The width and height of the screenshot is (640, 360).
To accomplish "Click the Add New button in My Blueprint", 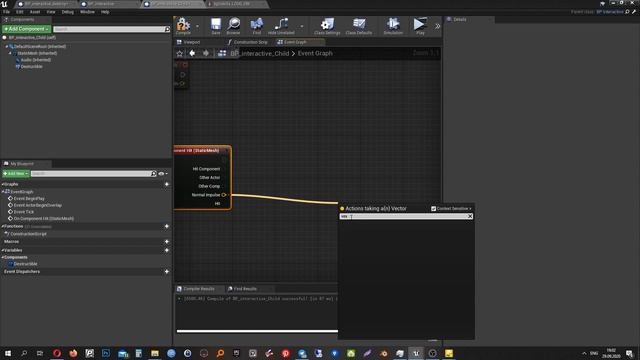I will coord(16,173).
